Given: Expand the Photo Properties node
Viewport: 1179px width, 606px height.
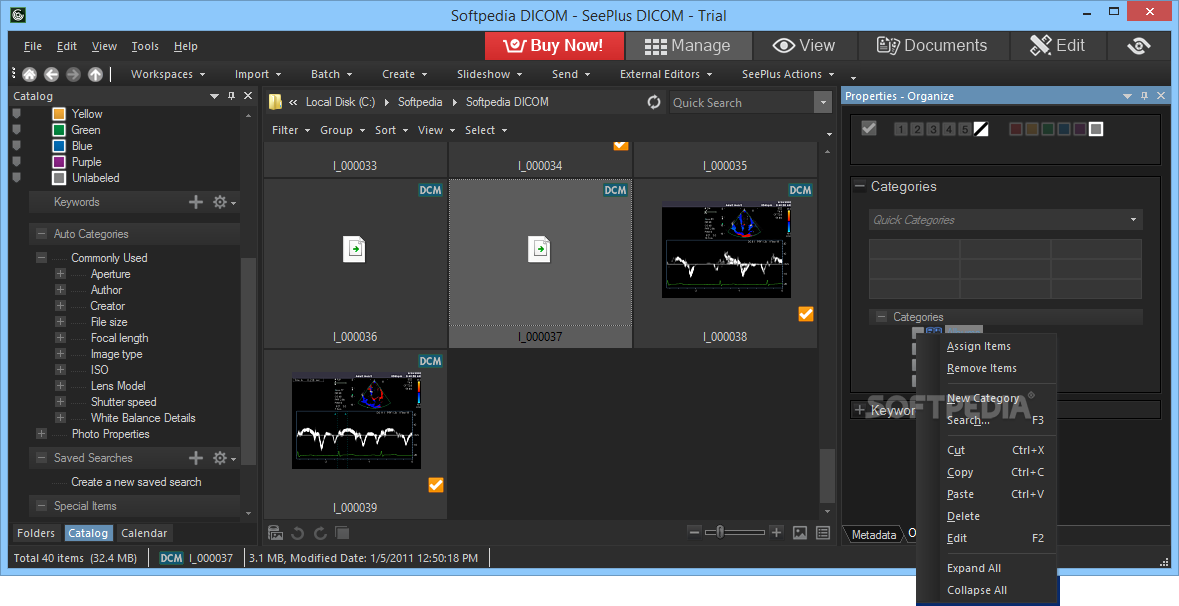Looking at the screenshot, I should pyautogui.click(x=41, y=434).
